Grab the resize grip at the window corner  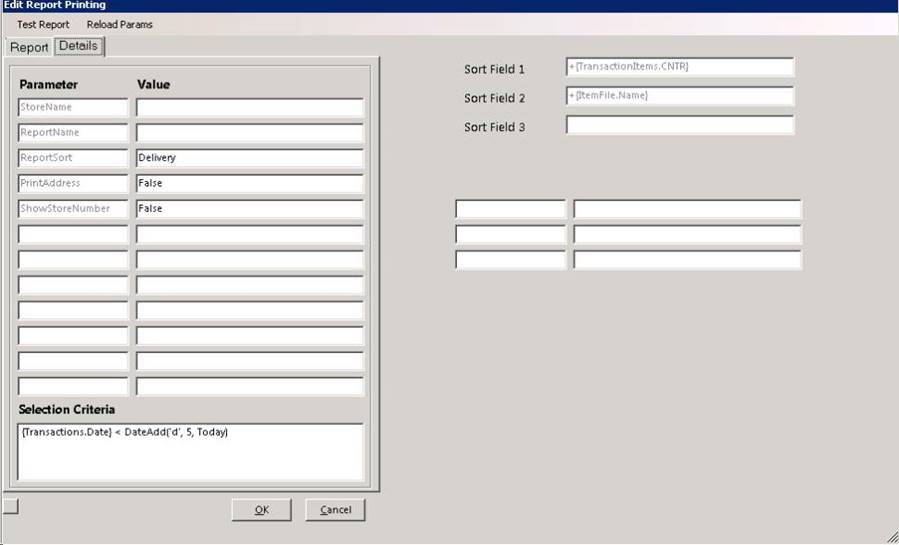[892, 538]
